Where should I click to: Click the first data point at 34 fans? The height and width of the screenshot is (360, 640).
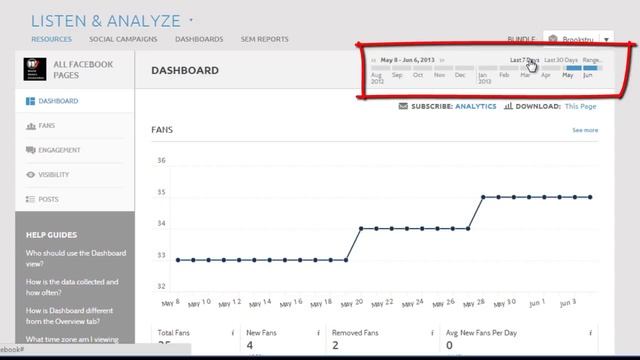[361, 229]
